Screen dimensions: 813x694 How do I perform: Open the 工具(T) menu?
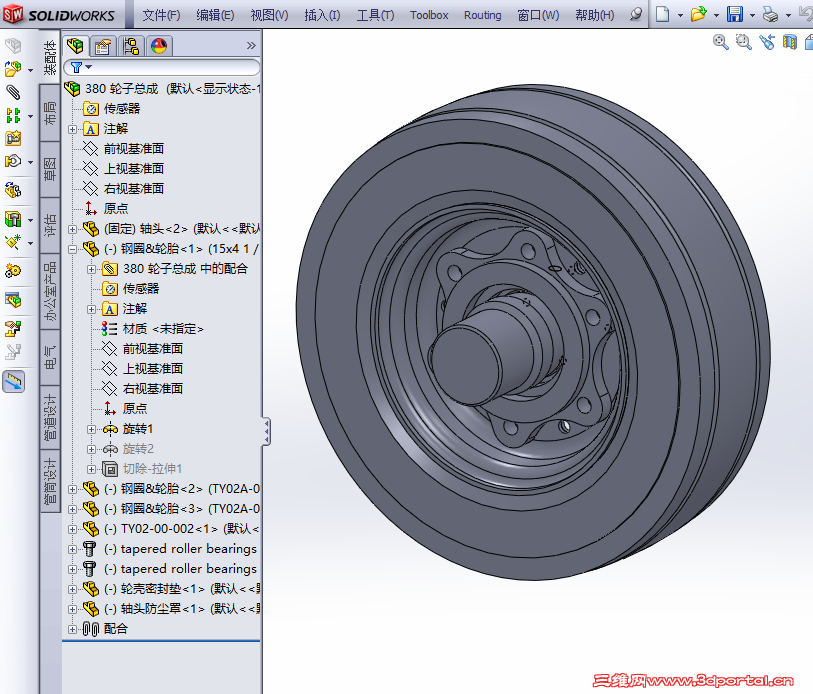coord(375,15)
